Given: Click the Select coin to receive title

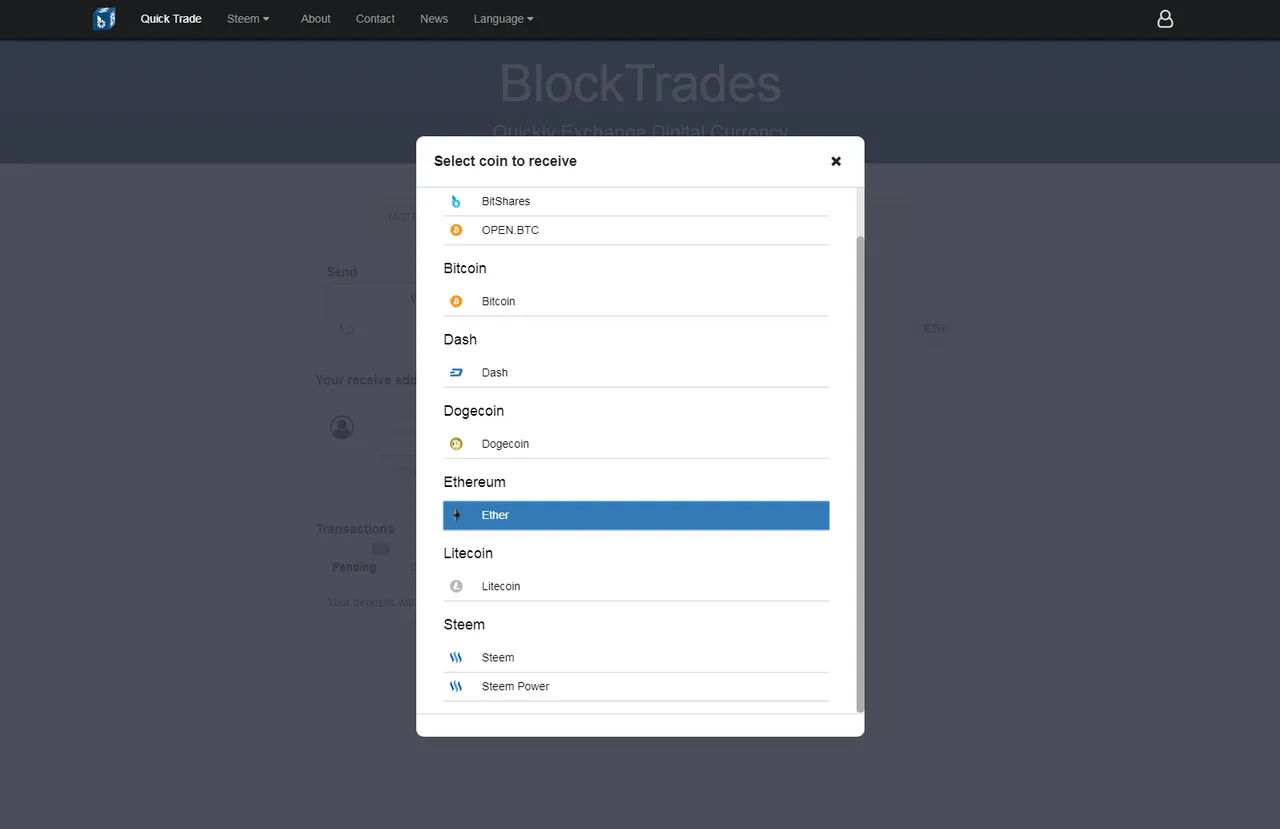Looking at the screenshot, I should (x=505, y=161).
